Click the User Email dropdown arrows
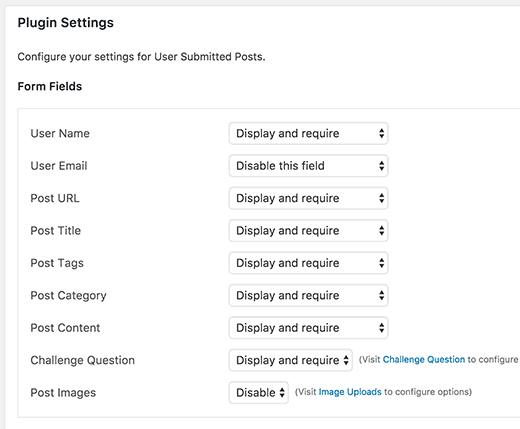 382,166
